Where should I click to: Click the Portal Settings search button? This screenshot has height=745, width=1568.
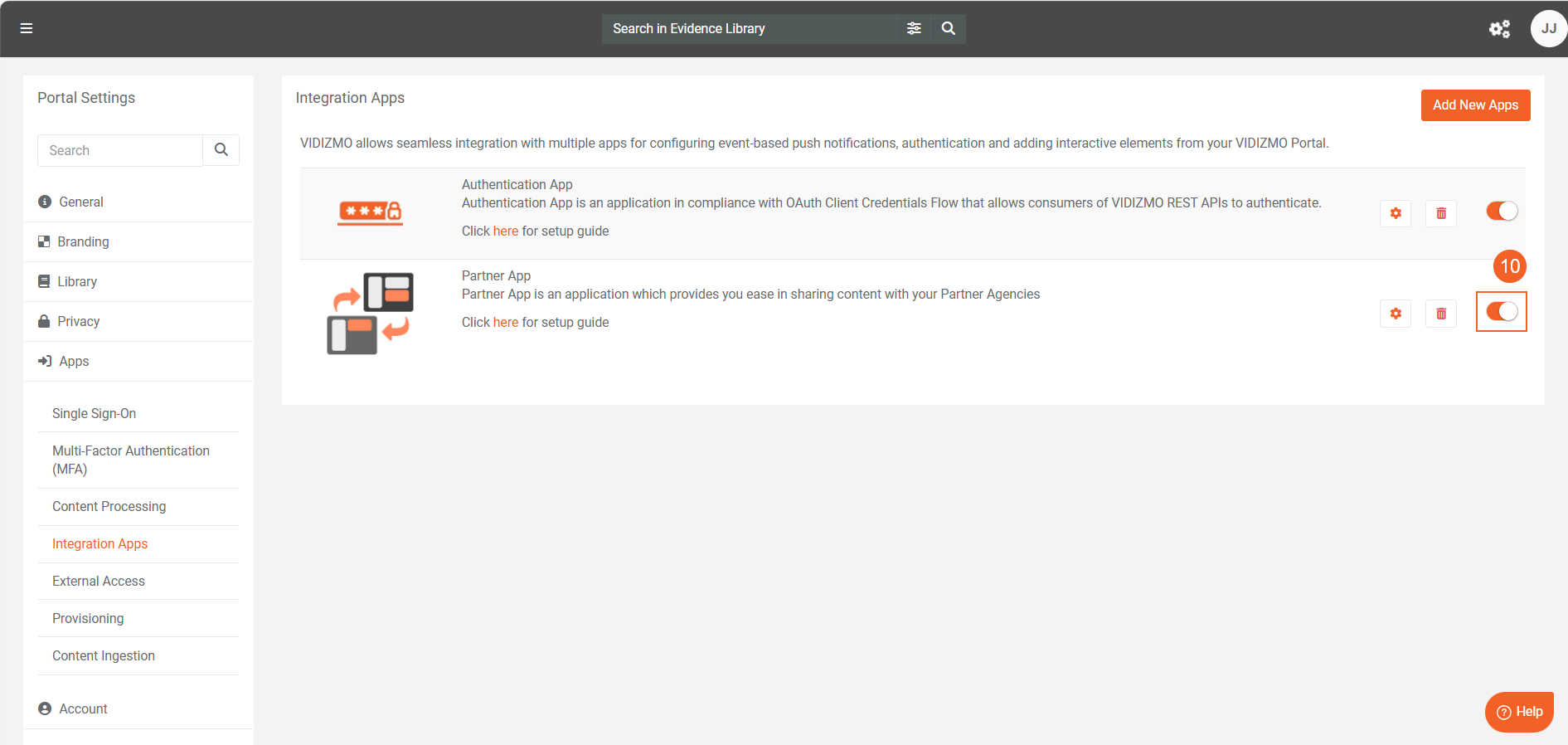tap(221, 150)
